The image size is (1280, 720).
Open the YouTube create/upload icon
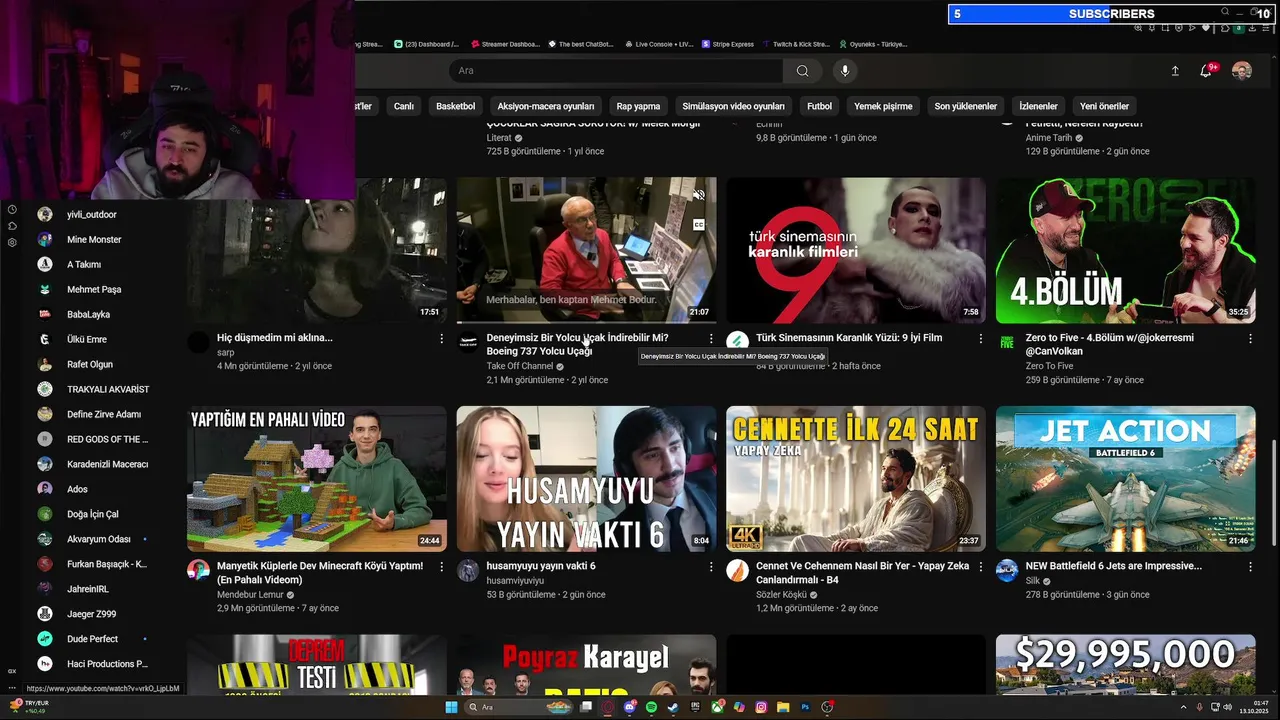click(x=1175, y=71)
